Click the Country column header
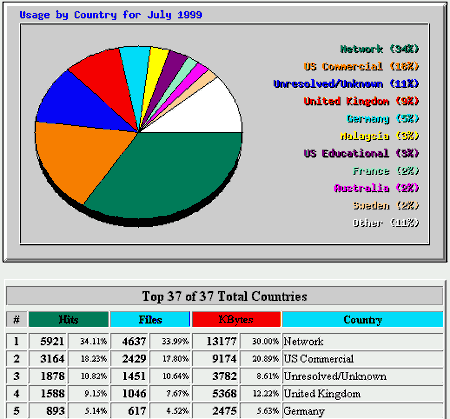The height and width of the screenshot is (419, 450). [363, 320]
